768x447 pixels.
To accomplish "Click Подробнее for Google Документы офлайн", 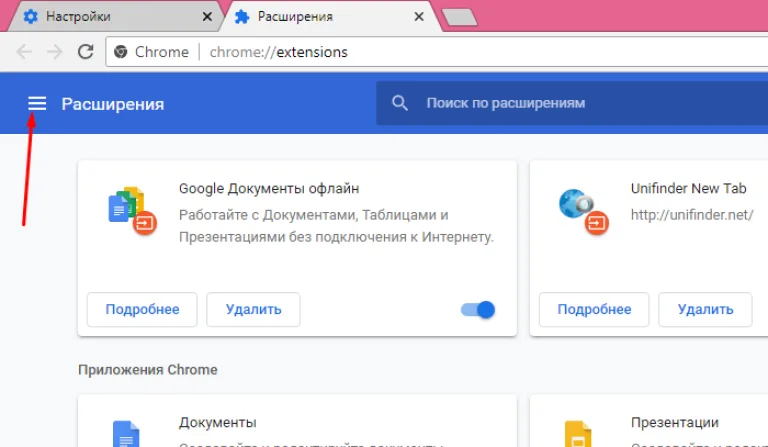I will click(142, 309).
